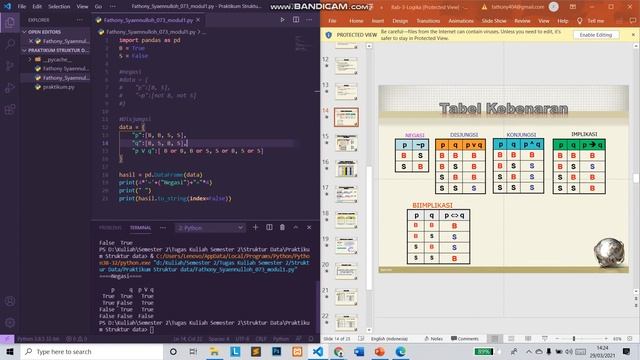Screen dimensions: 640x360
Task: Switch to Normal view in PowerPoint
Action: (x=494, y=339)
